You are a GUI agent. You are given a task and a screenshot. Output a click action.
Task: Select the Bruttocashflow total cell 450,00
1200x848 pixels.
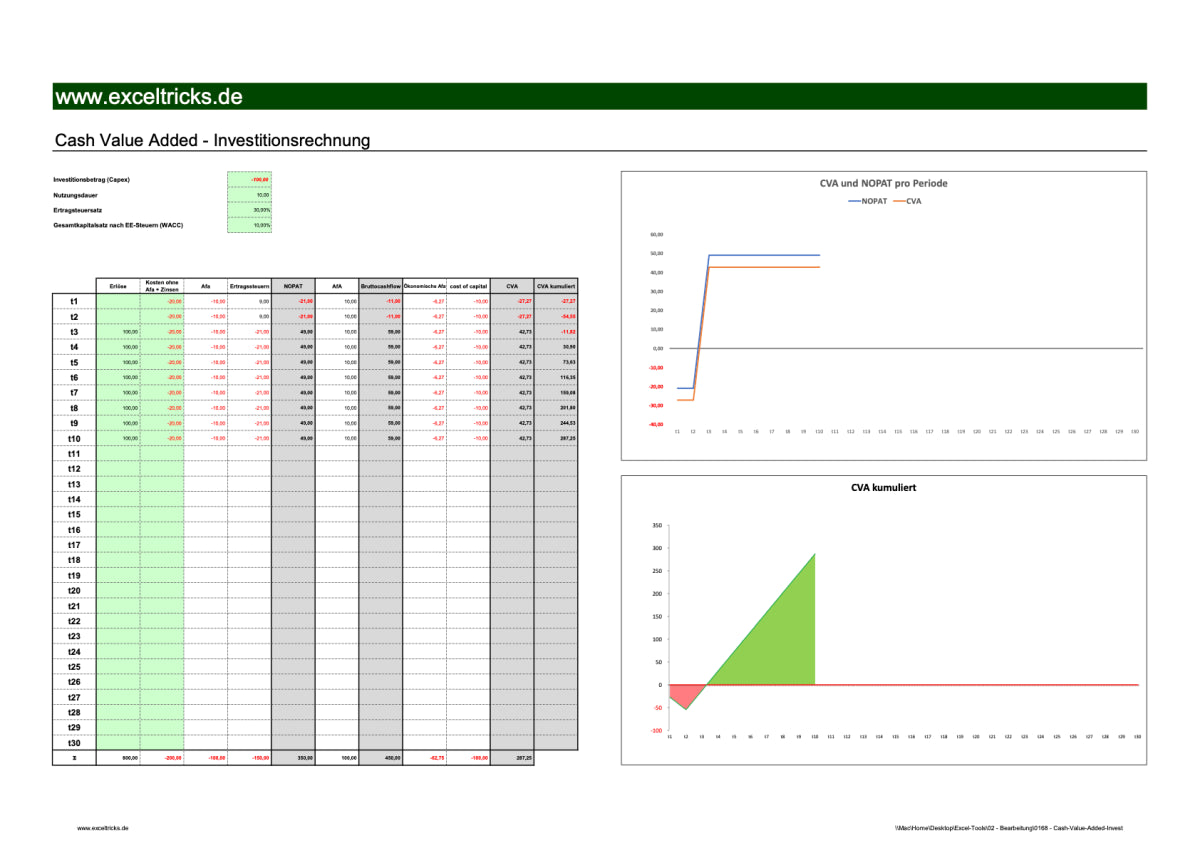pyautogui.click(x=381, y=759)
